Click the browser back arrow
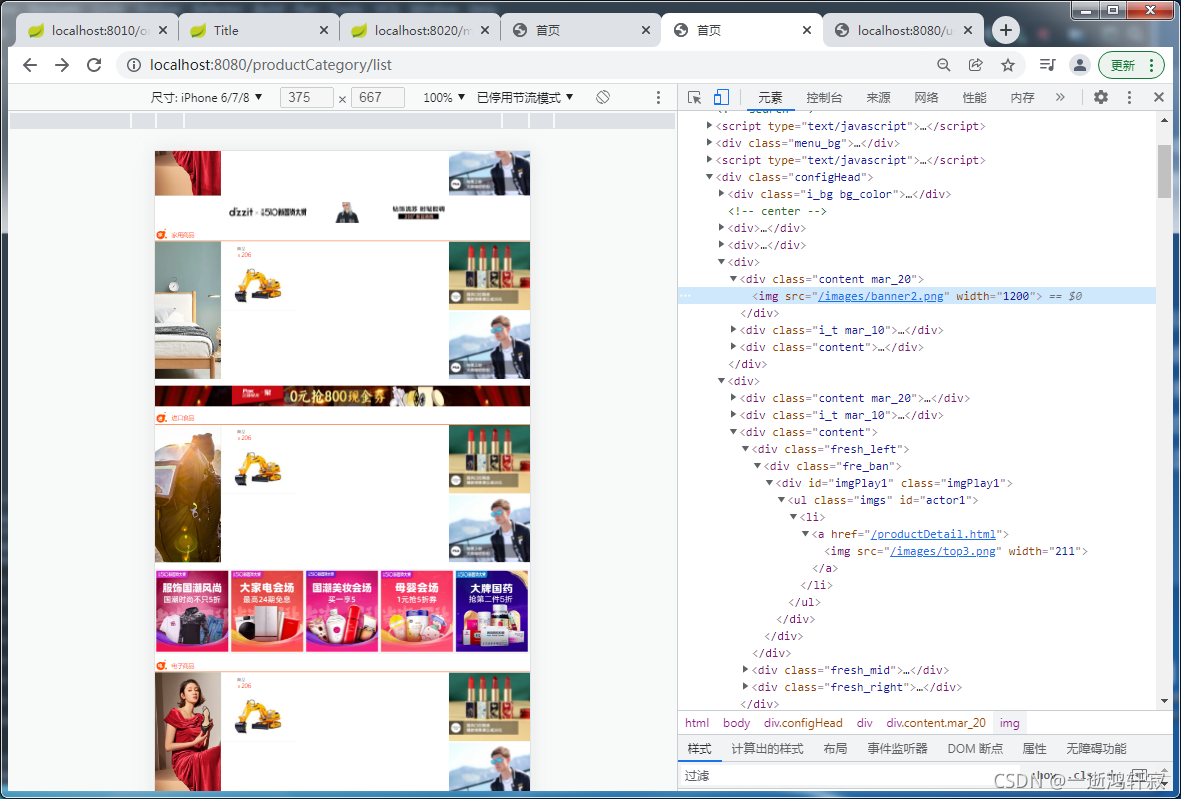The image size is (1181, 799). (29, 65)
